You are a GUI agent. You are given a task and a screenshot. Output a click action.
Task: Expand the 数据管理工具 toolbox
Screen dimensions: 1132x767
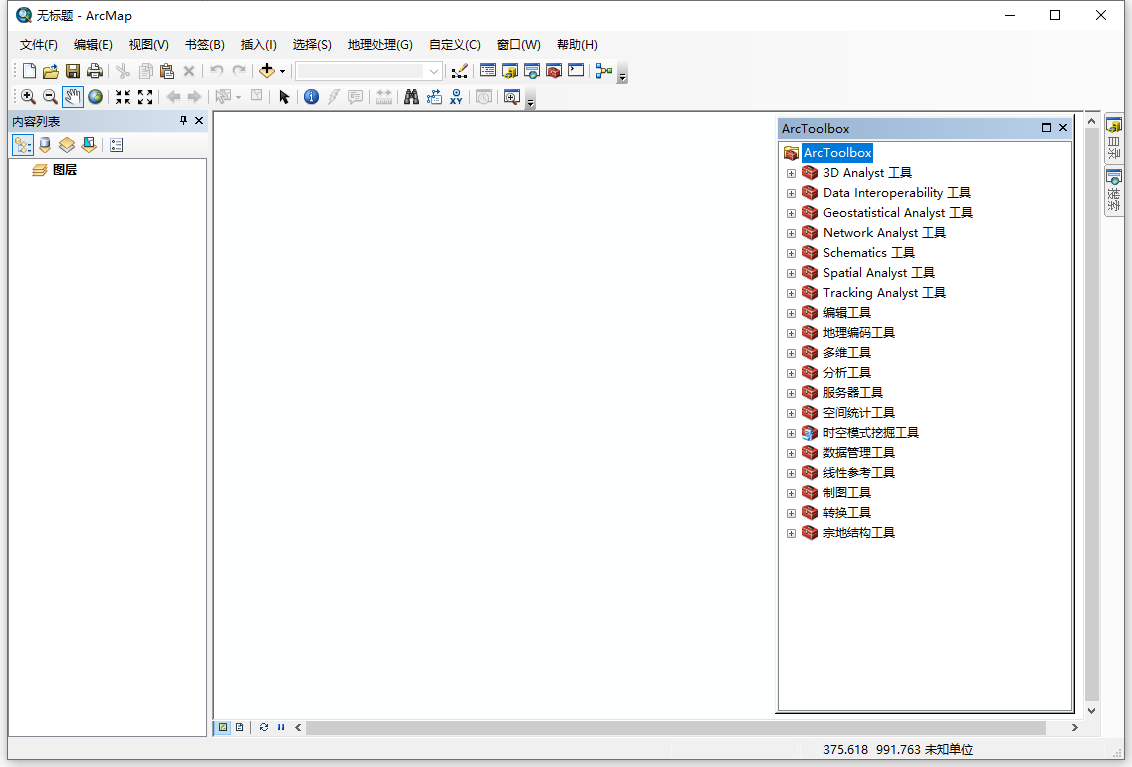coord(791,454)
